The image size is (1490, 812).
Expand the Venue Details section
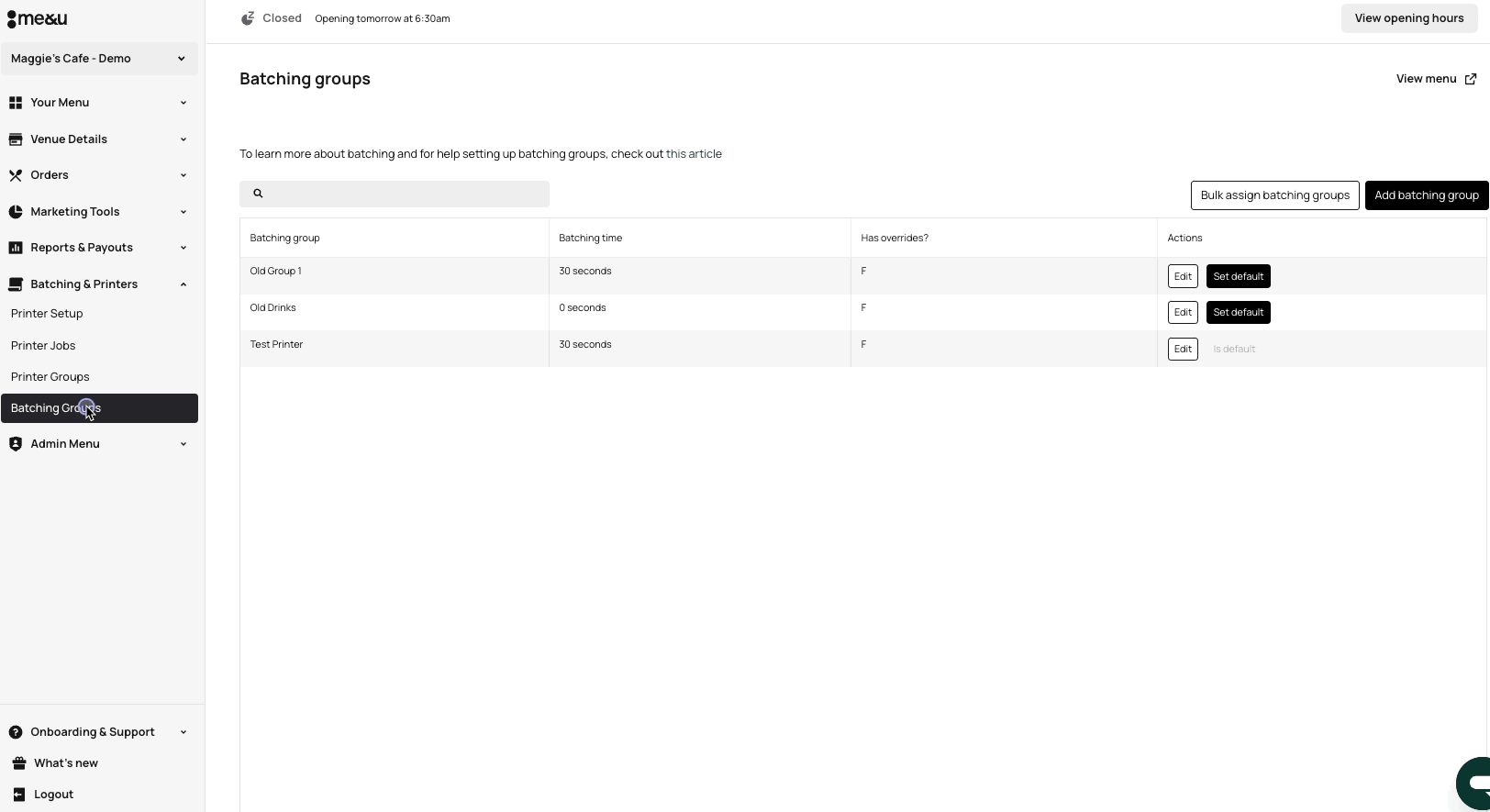point(99,139)
